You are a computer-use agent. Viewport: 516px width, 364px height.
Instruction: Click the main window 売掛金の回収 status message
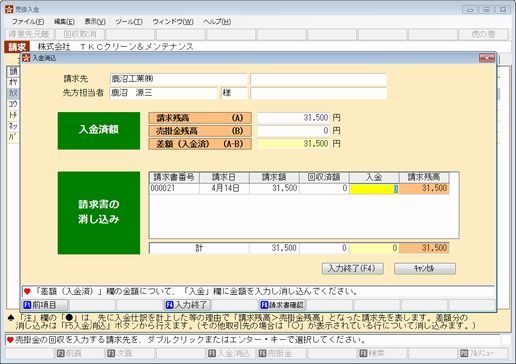pyautogui.click(x=253, y=340)
